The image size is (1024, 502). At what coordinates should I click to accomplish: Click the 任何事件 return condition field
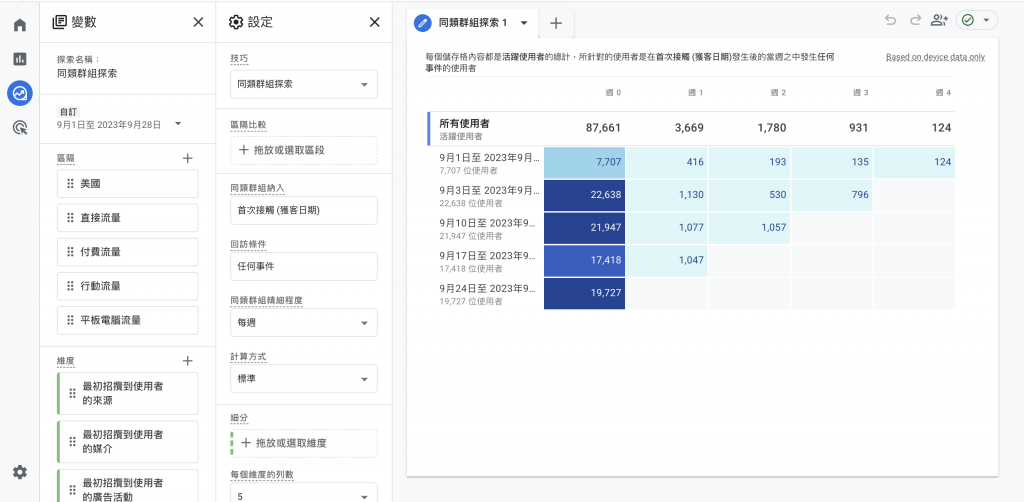coord(304,266)
